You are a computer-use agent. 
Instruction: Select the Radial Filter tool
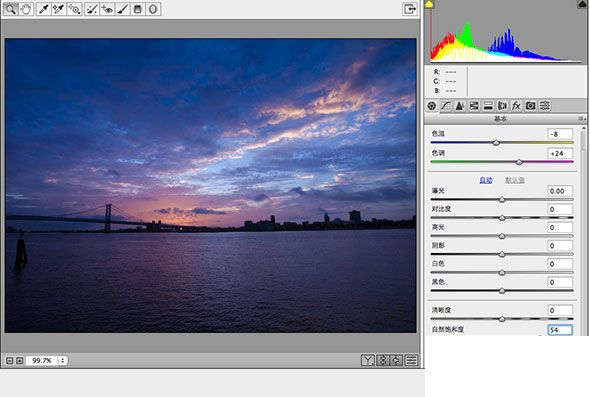click(x=153, y=9)
